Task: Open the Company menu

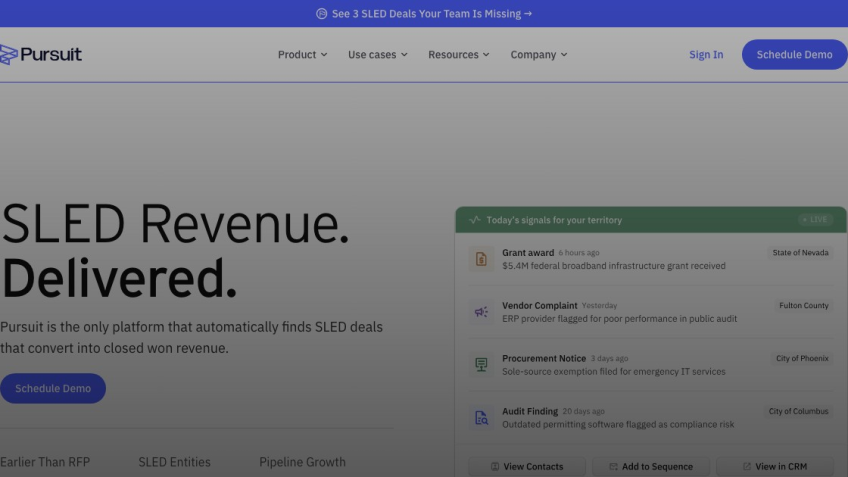Action: click(538, 55)
